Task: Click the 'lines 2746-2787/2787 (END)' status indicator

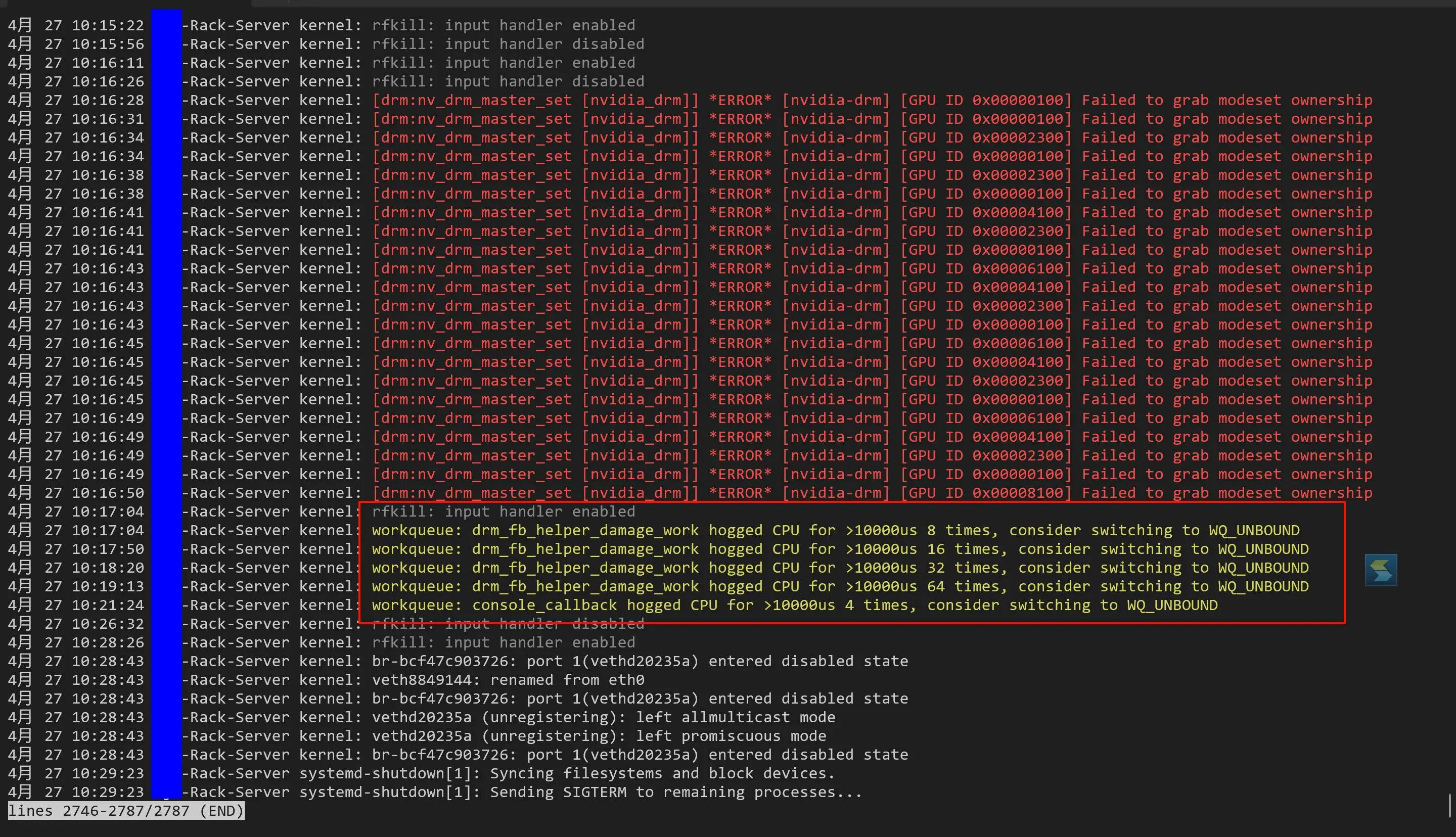Action: tap(126, 811)
